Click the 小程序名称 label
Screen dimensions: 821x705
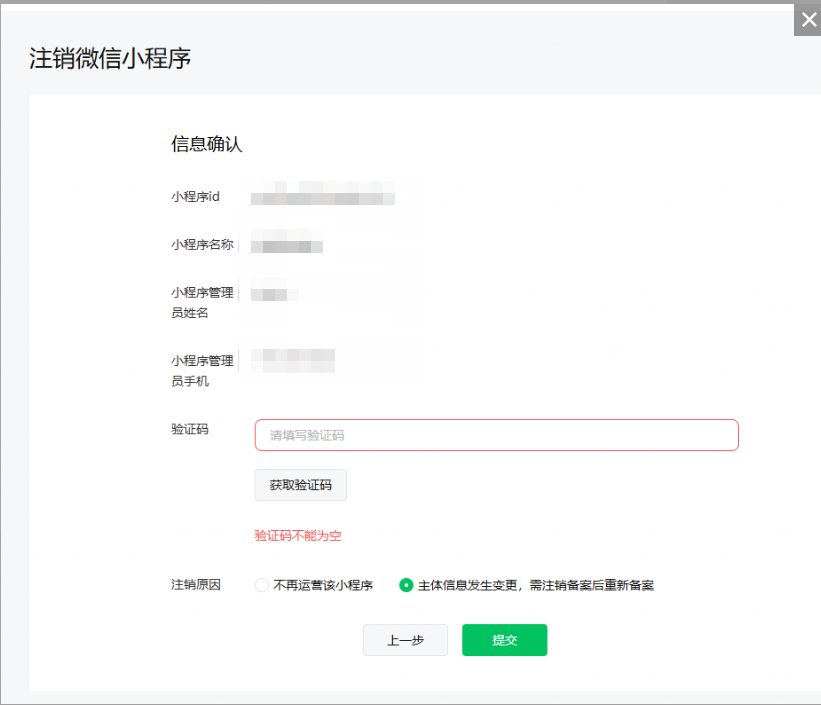pyautogui.click(x=202, y=245)
